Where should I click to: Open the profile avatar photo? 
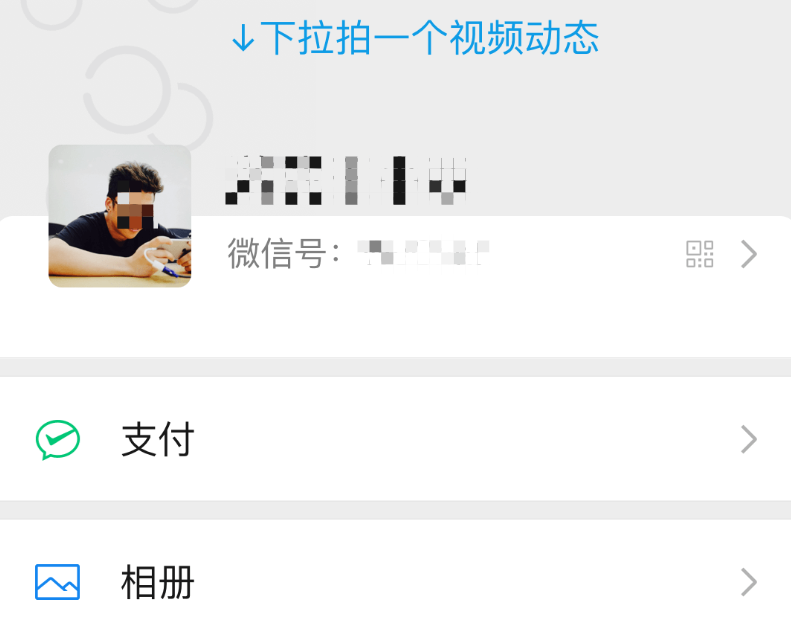[x=120, y=216]
